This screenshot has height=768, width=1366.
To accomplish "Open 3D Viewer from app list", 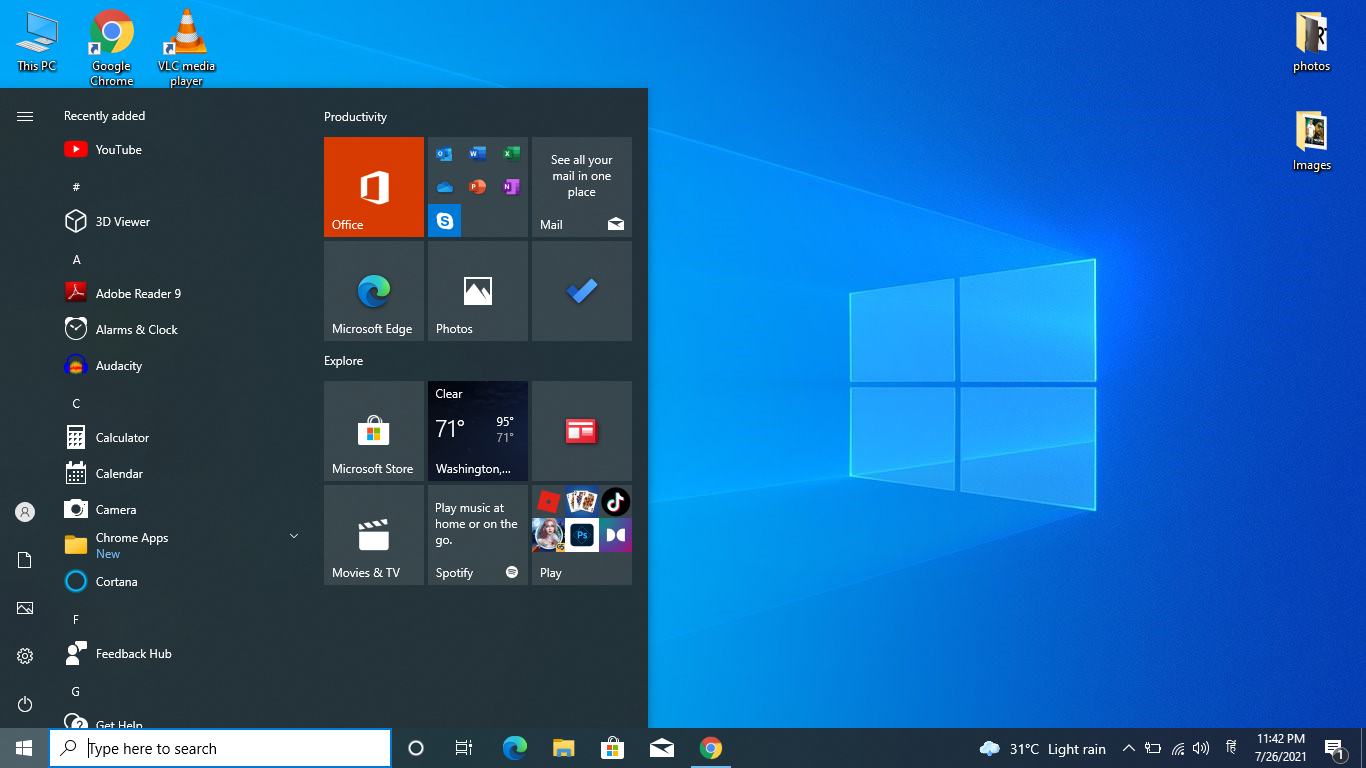I will [x=180, y=222].
